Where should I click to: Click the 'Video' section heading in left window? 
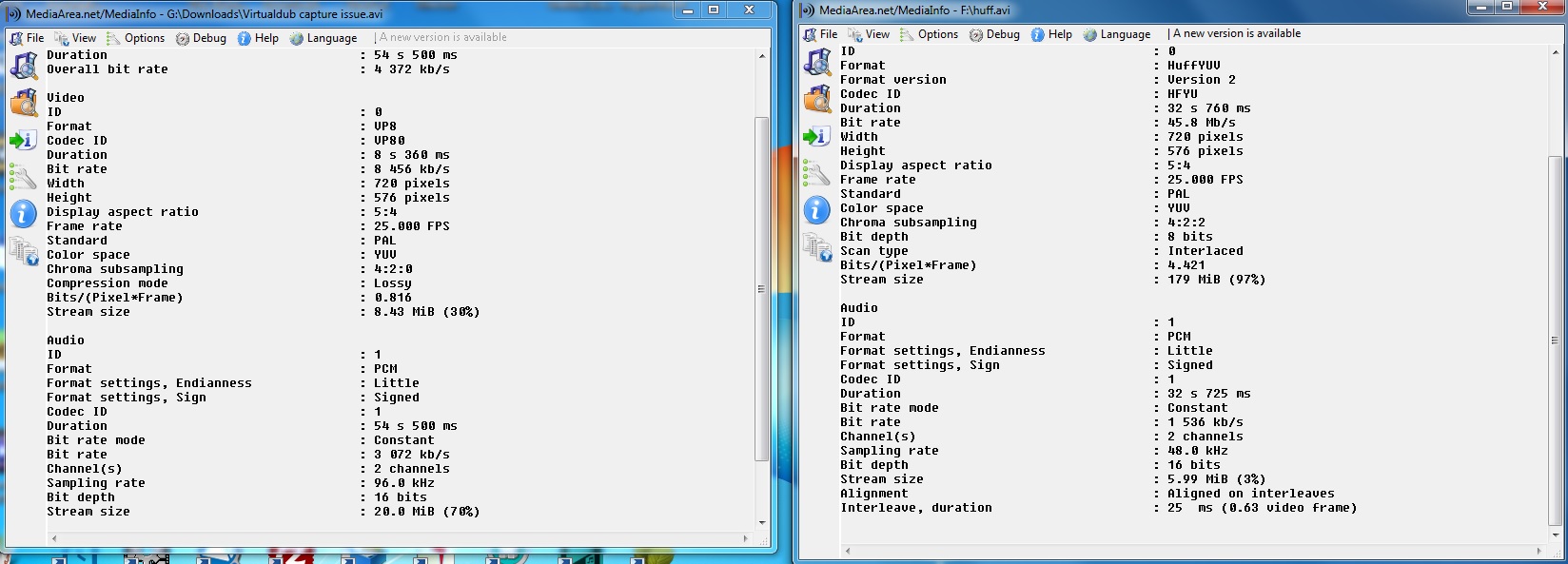(x=66, y=98)
